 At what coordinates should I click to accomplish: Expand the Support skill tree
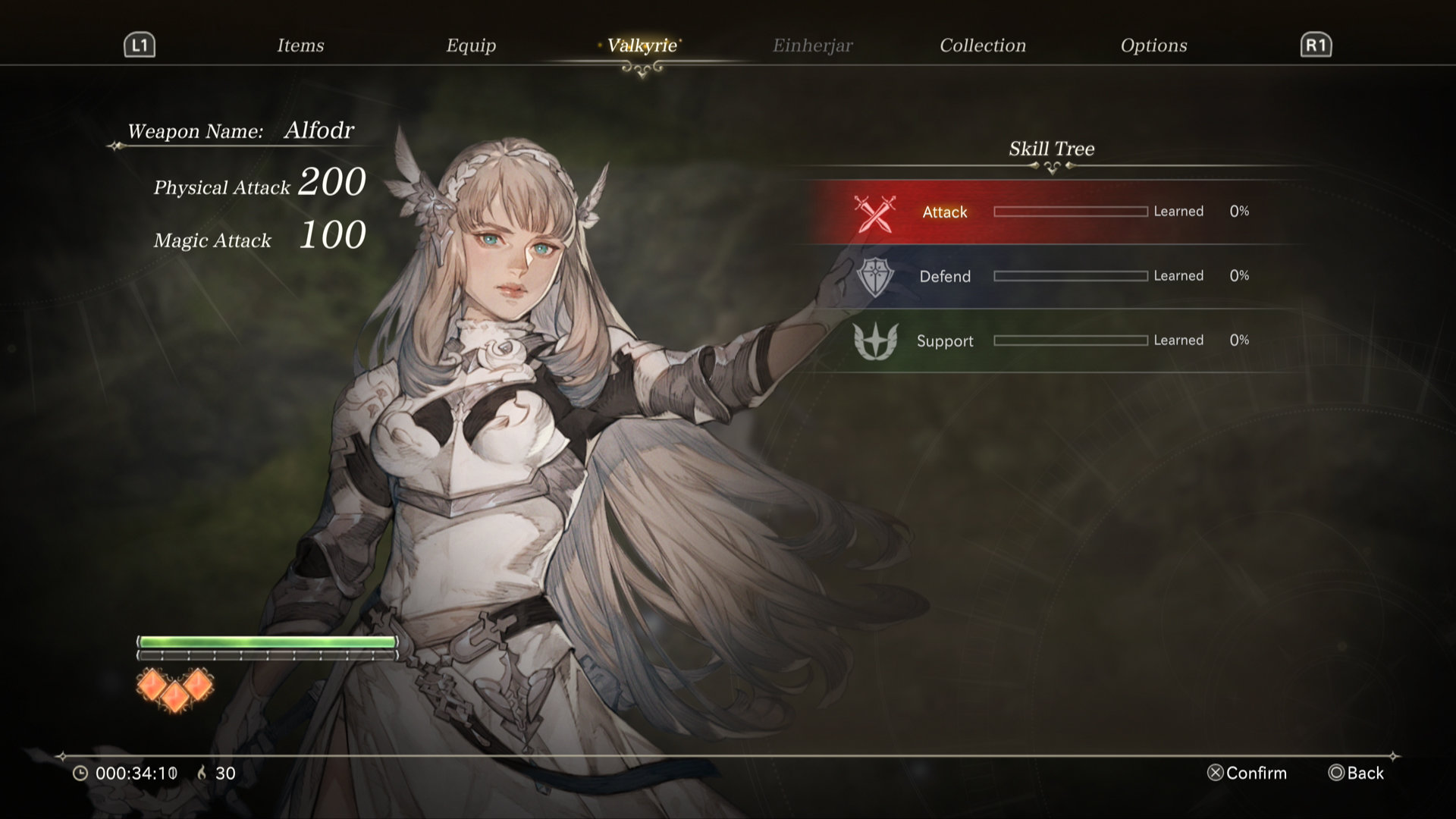click(x=1050, y=340)
